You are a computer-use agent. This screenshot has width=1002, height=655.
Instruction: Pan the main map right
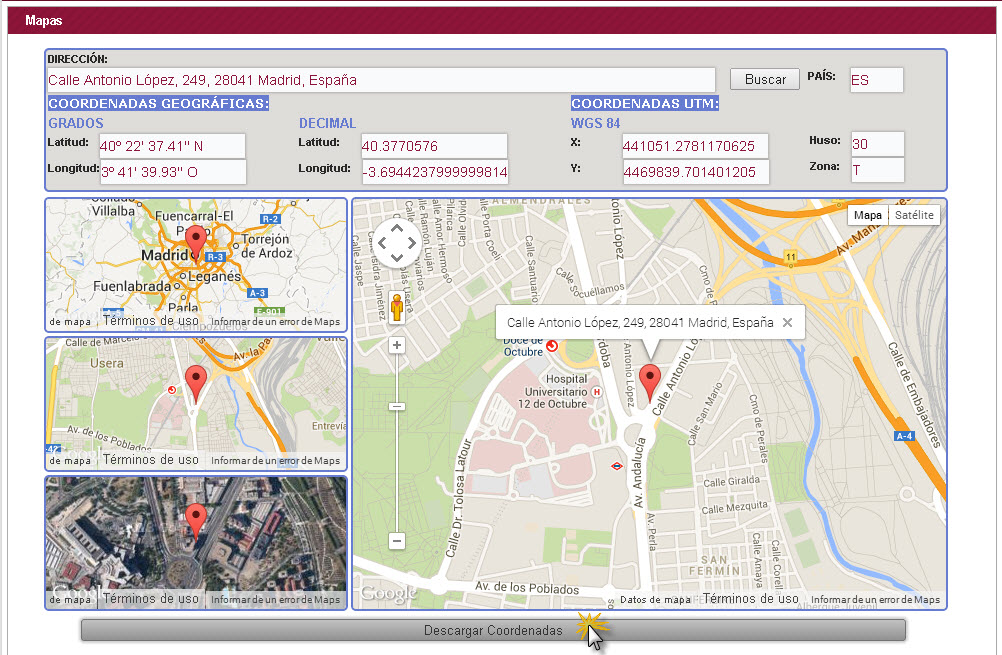click(412, 243)
